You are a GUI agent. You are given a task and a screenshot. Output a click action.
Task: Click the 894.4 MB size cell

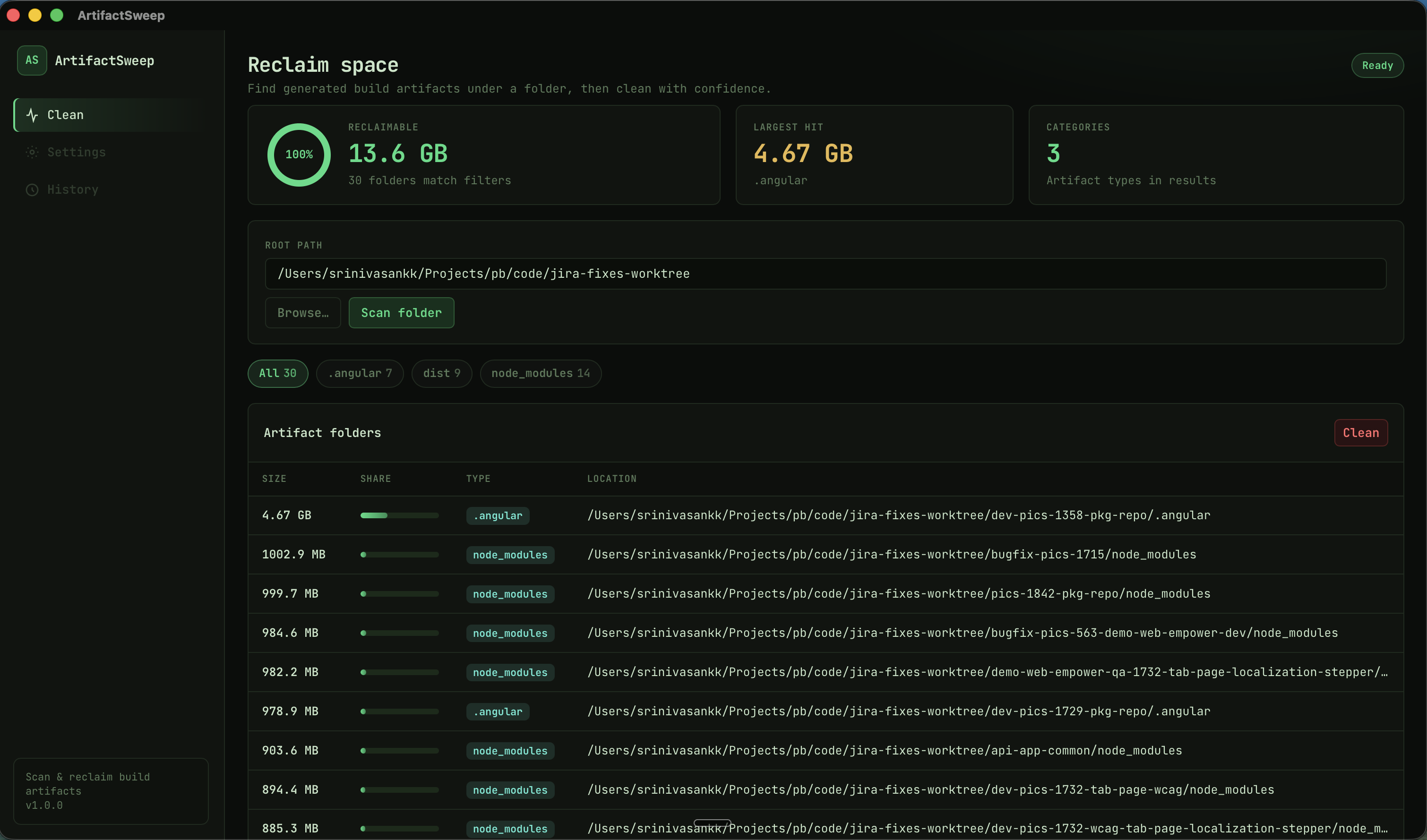pos(291,790)
